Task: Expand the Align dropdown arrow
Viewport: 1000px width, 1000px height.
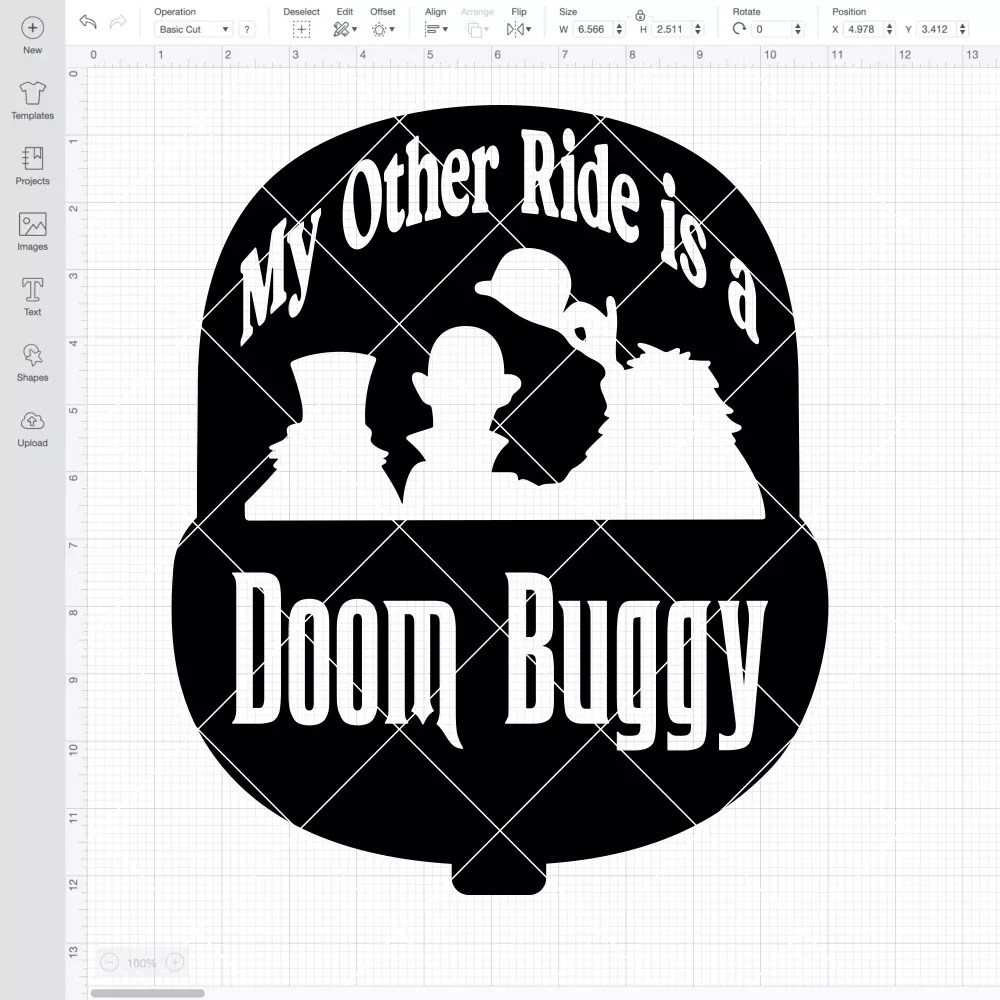Action: 445,29
